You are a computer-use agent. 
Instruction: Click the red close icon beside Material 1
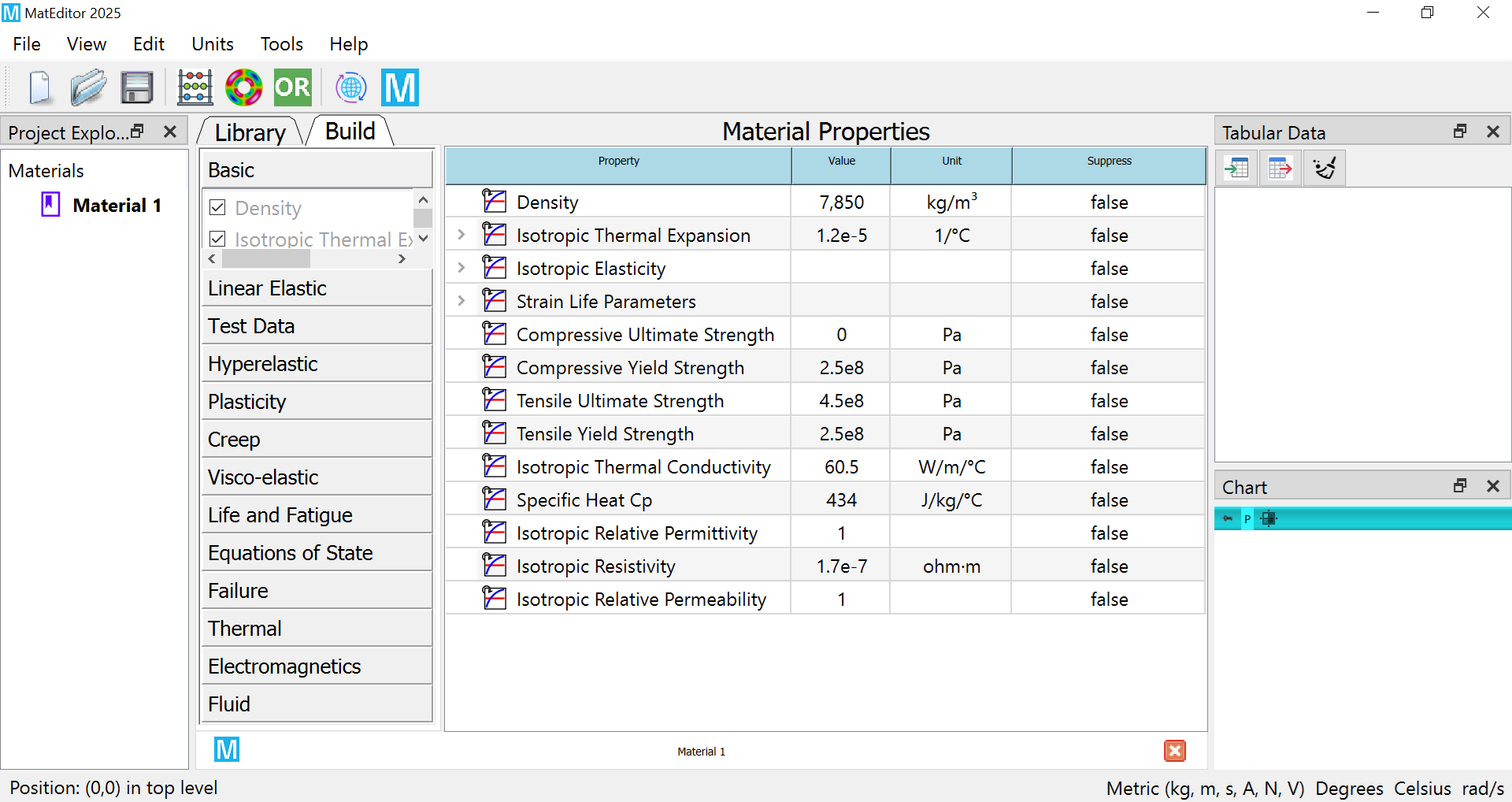[1174, 751]
